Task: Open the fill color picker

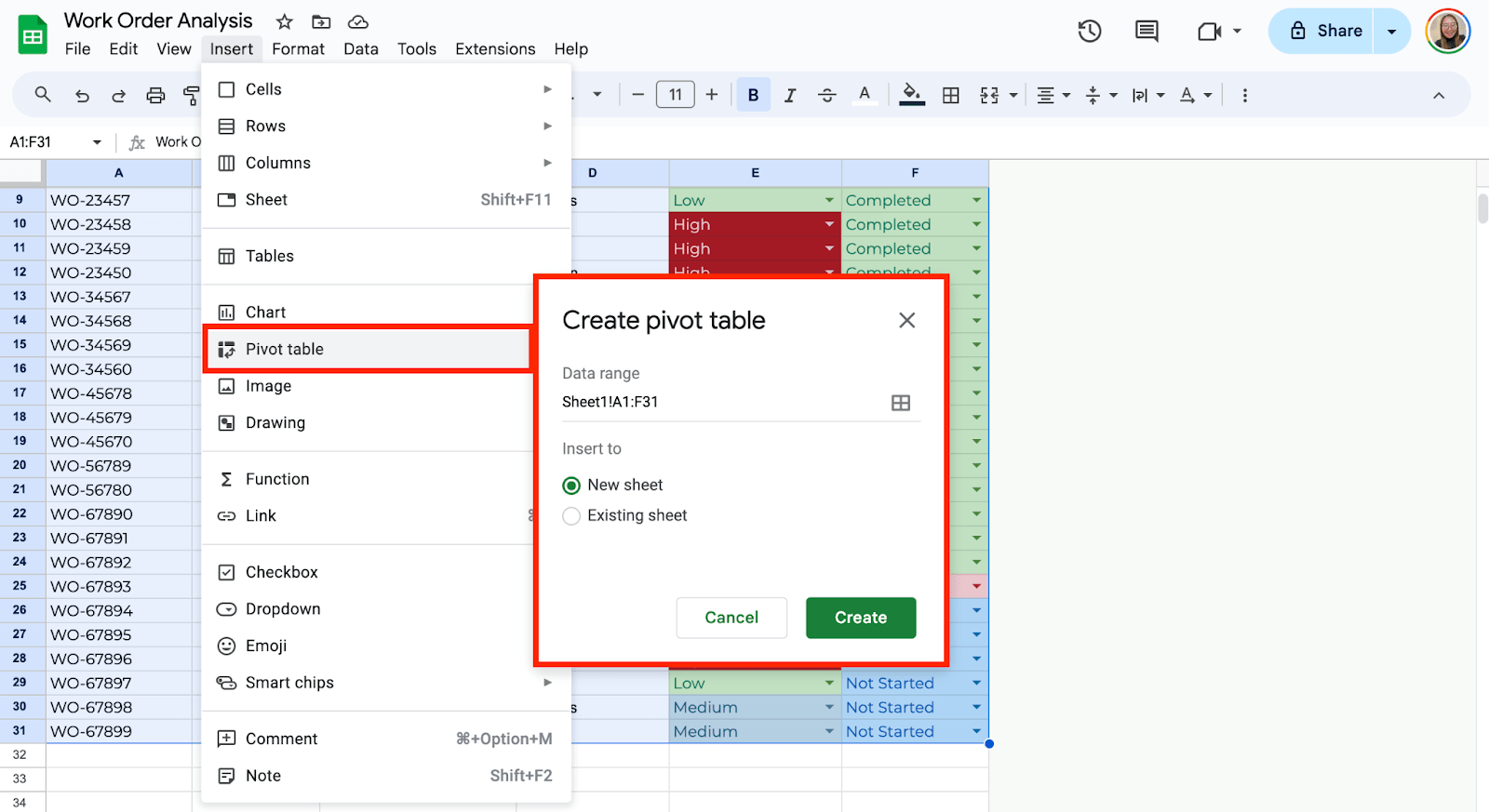Action: (x=912, y=95)
